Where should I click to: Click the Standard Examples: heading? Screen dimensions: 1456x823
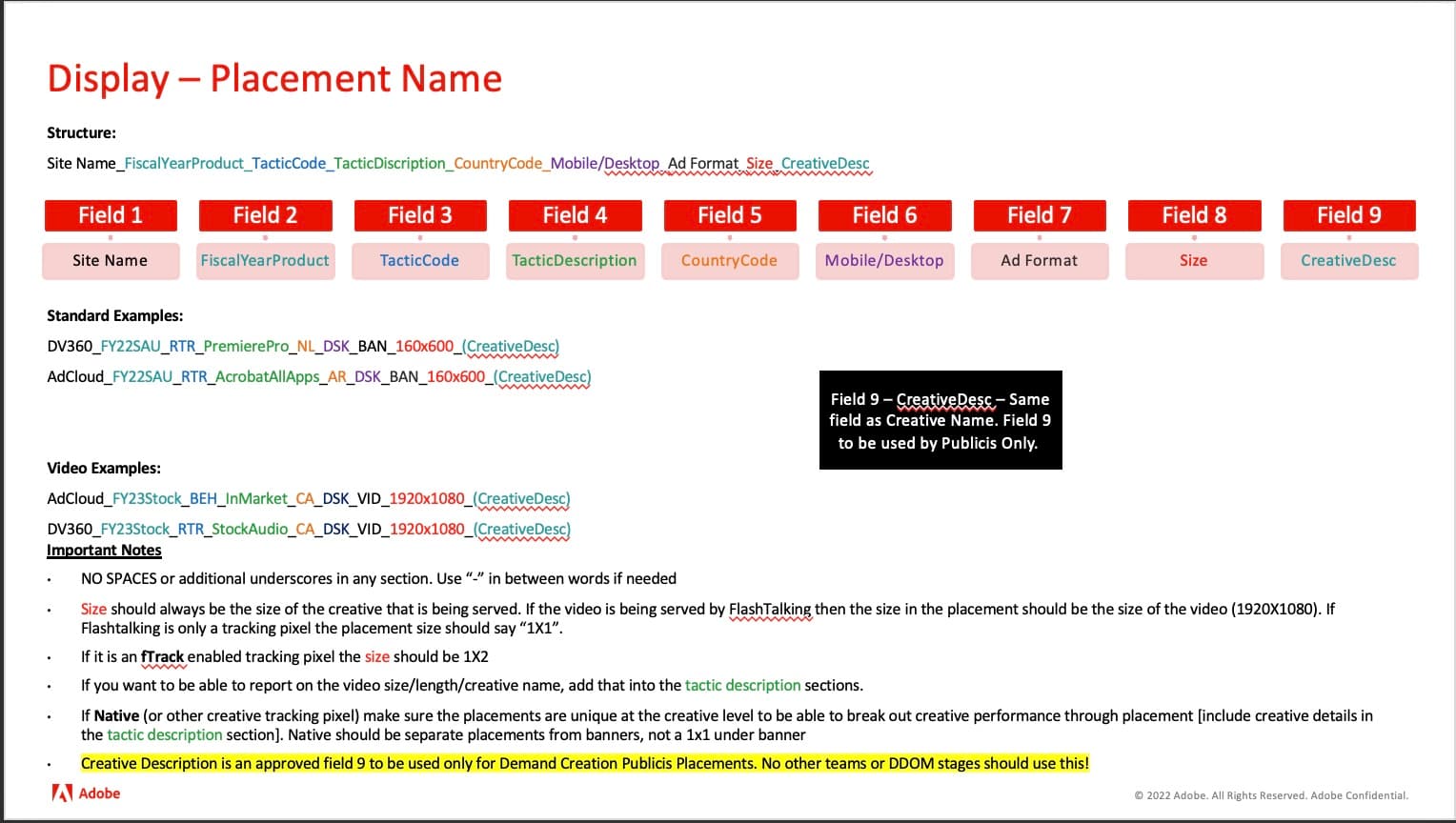click(115, 315)
